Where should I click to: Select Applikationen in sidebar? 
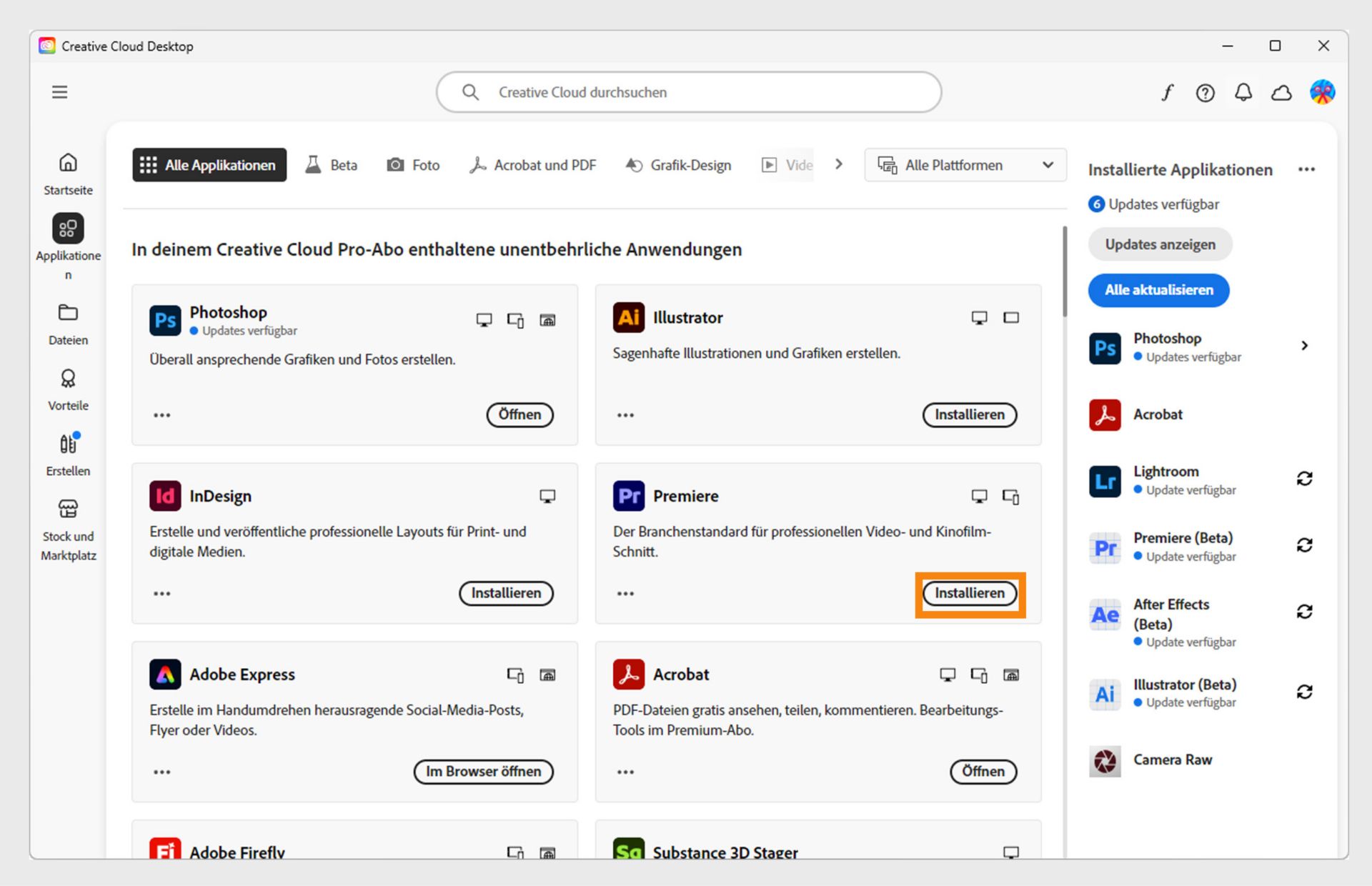tap(68, 247)
